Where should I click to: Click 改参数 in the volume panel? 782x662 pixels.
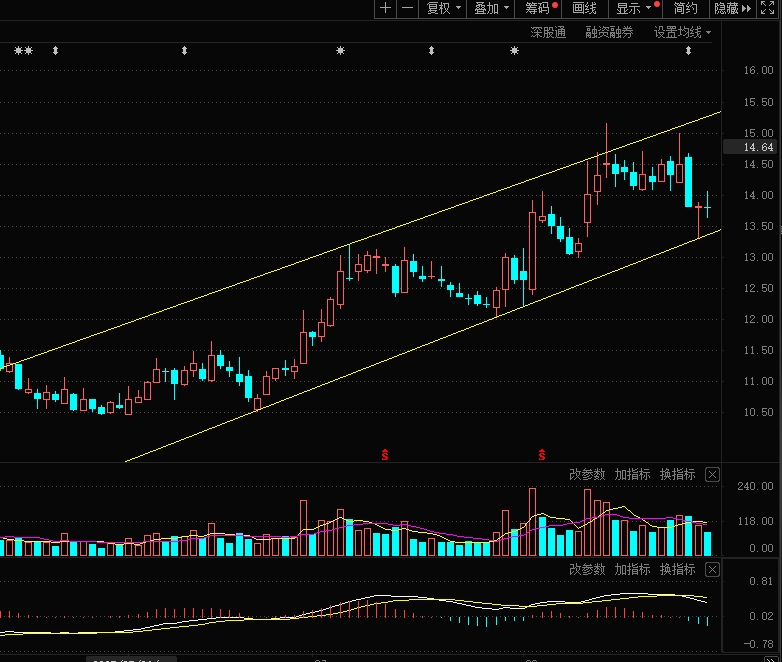[587, 474]
